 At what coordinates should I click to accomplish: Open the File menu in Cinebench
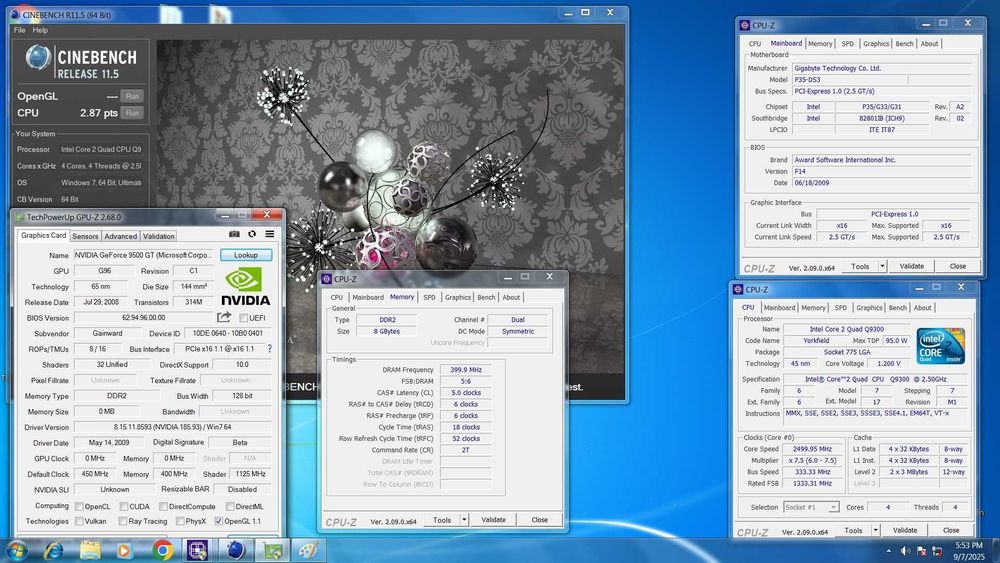[19, 30]
